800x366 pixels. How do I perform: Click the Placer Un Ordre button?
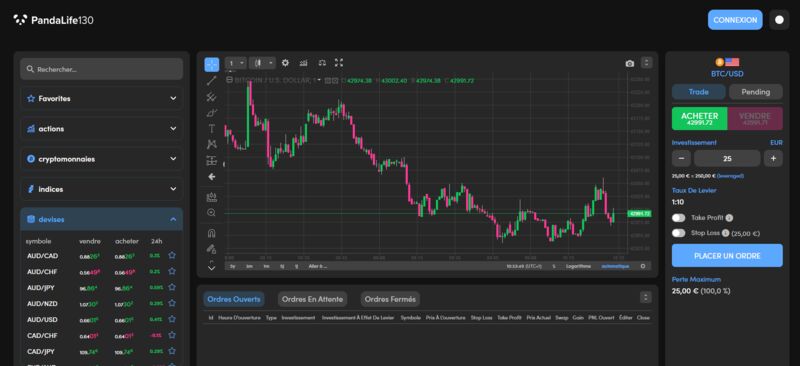727,256
